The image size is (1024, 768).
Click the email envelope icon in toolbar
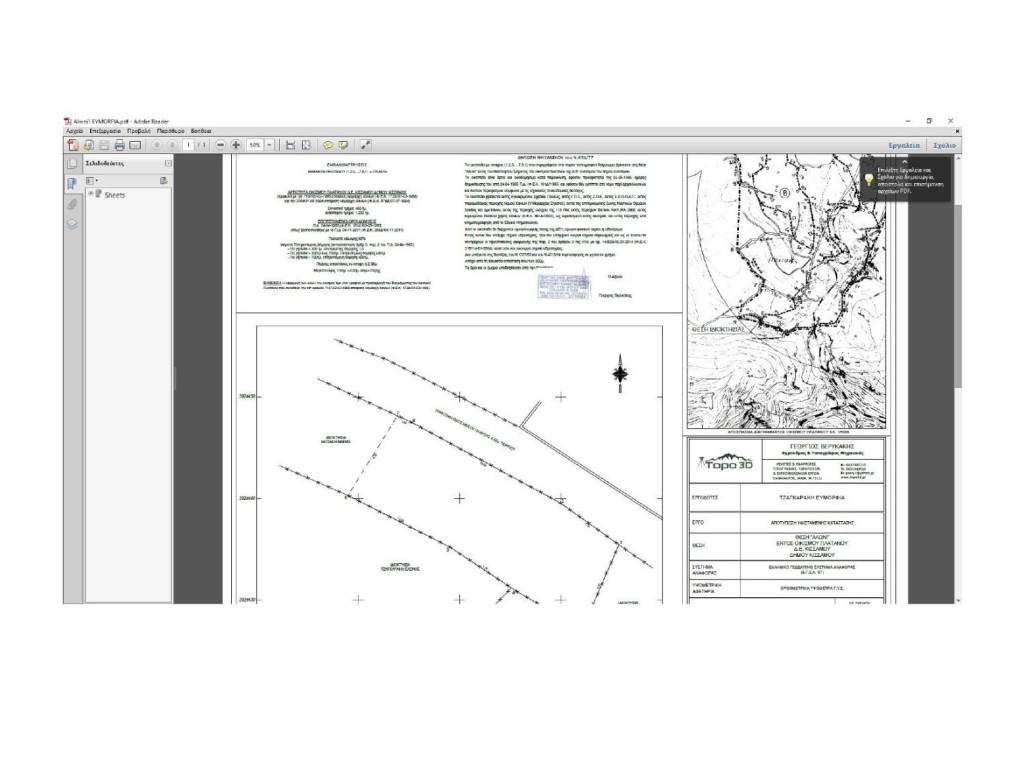(x=135, y=145)
